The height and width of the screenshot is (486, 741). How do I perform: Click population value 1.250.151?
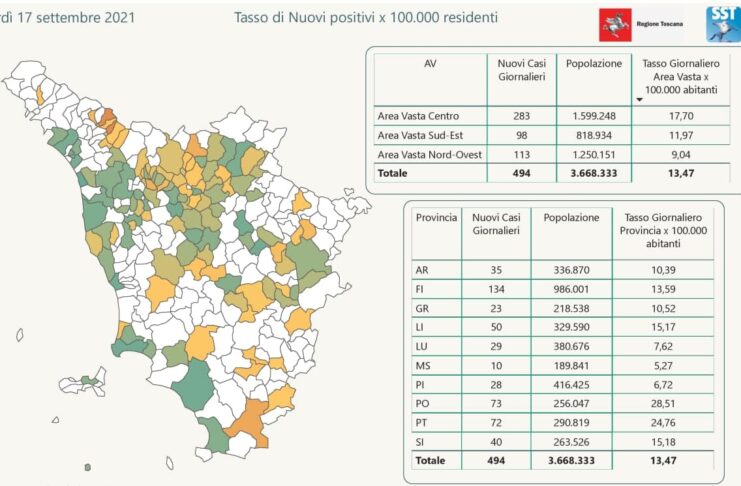[x=594, y=155]
